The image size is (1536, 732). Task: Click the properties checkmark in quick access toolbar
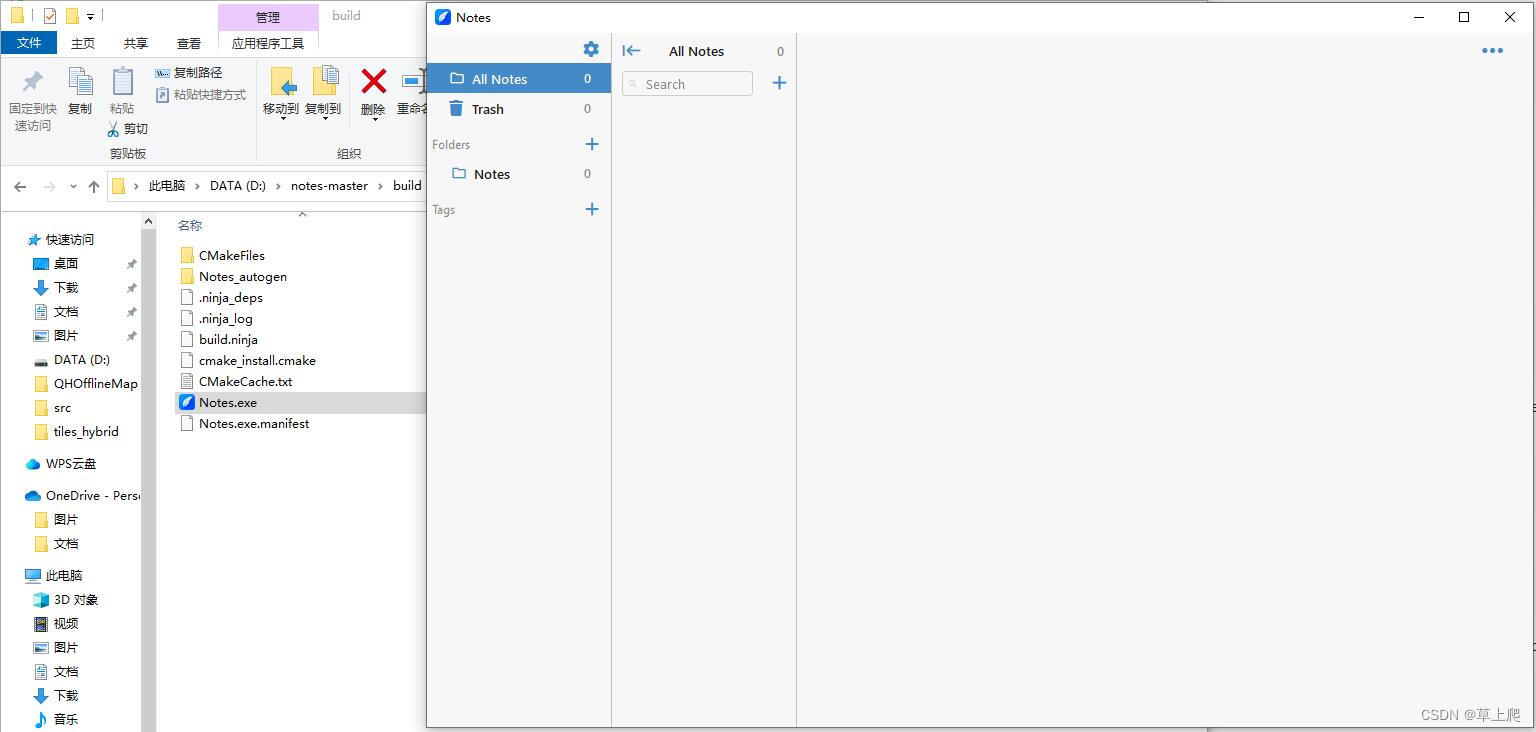click(x=49, y=16)
